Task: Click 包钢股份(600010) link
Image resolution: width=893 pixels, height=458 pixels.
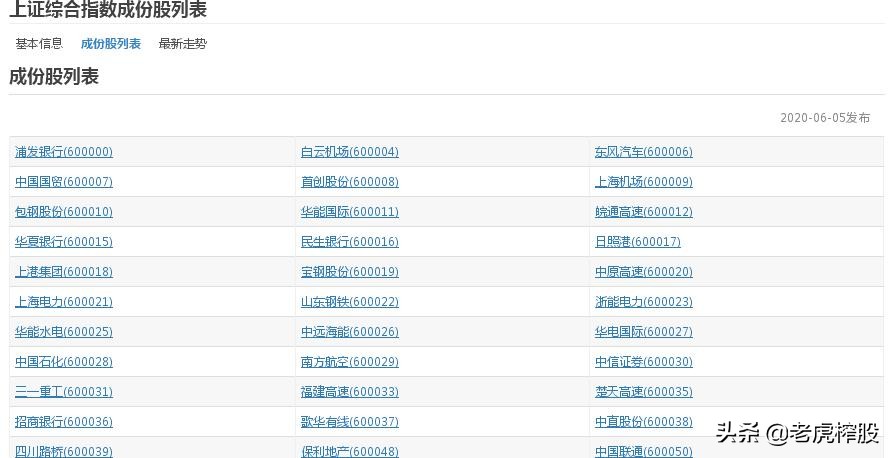Action: click(x=64, y=212)
